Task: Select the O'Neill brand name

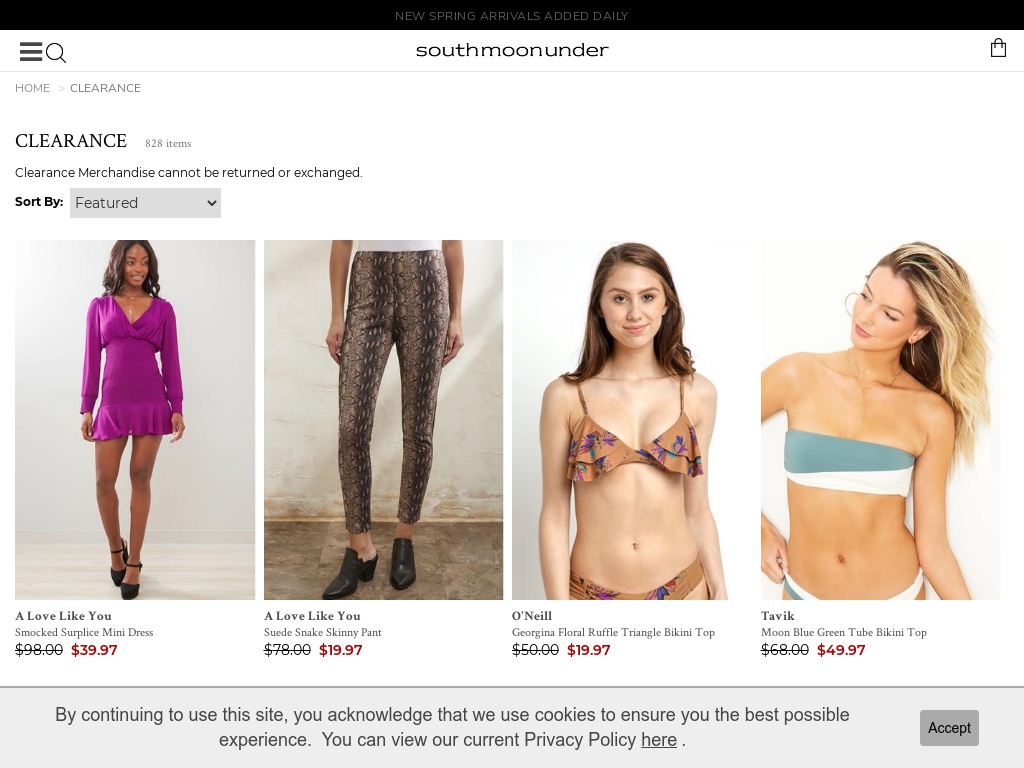Action: pyautogui.click(x=532, y=616)
